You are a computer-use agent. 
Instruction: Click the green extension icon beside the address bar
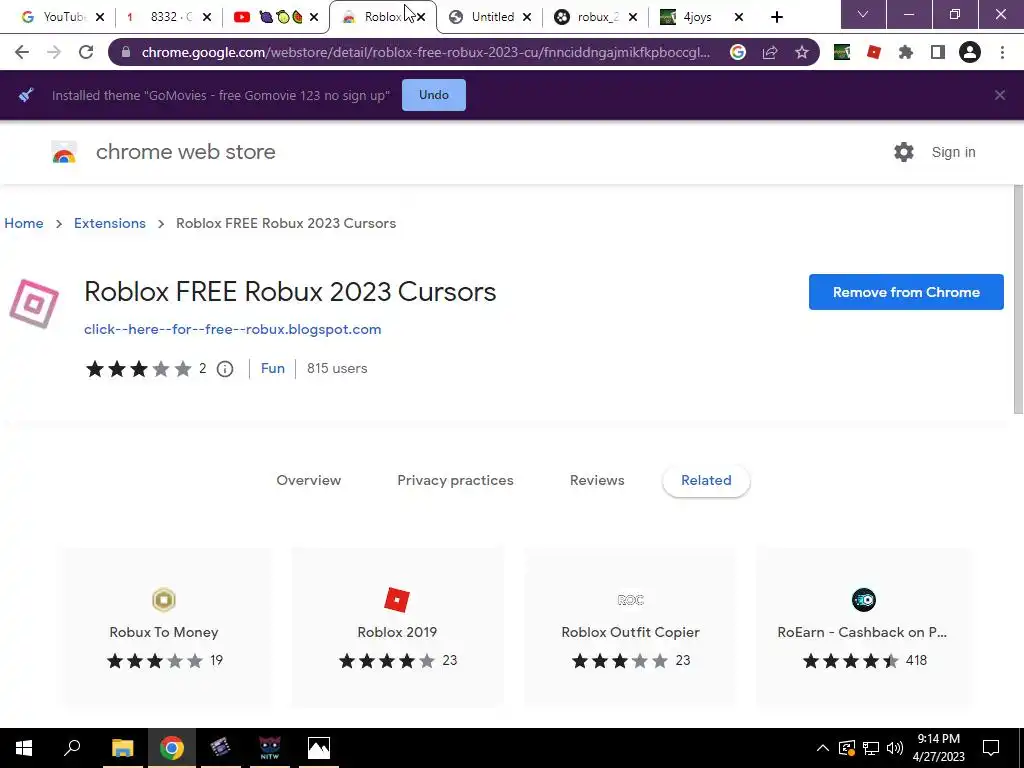(842, 52)
